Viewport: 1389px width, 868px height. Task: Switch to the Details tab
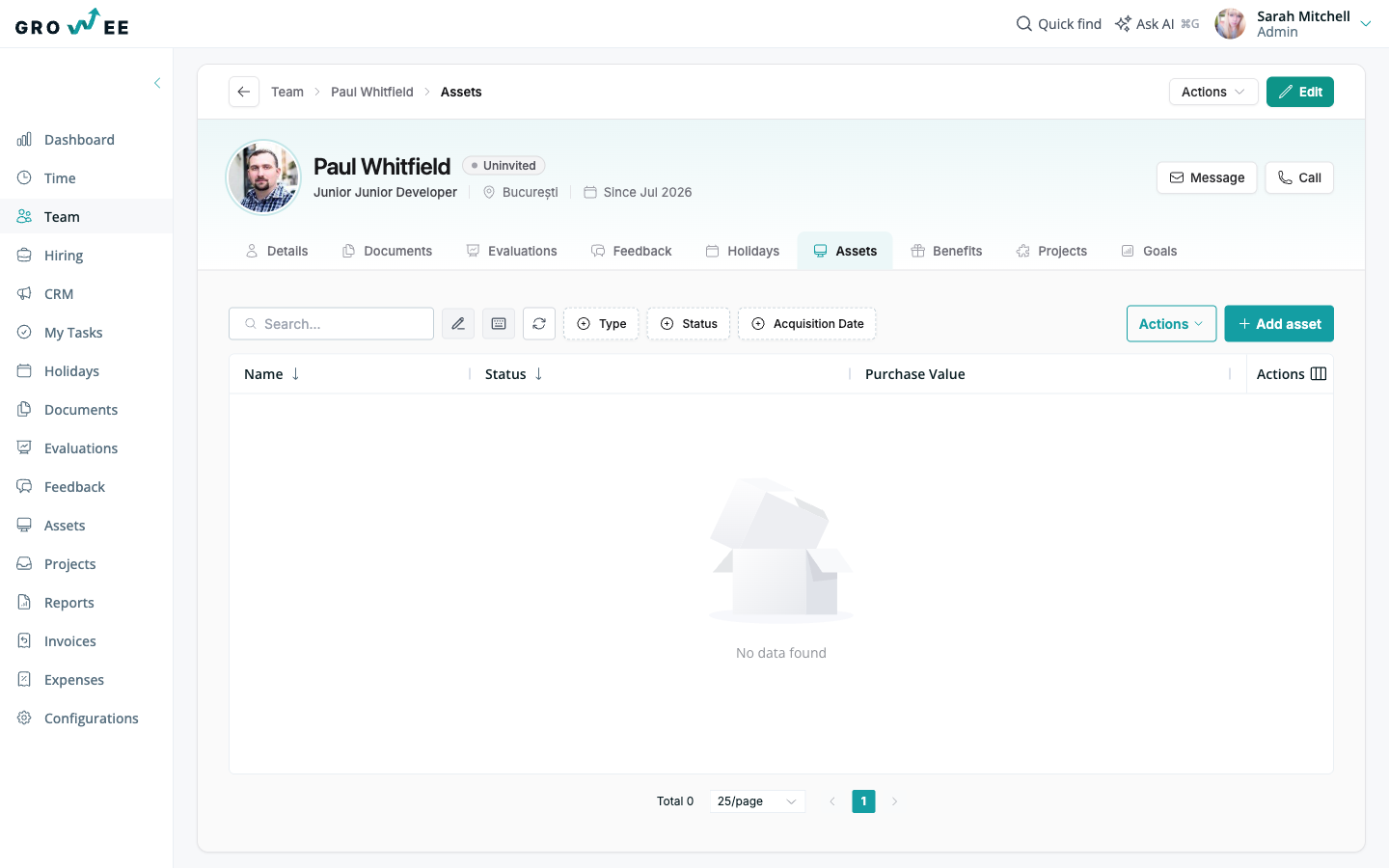tap(277, 251)
